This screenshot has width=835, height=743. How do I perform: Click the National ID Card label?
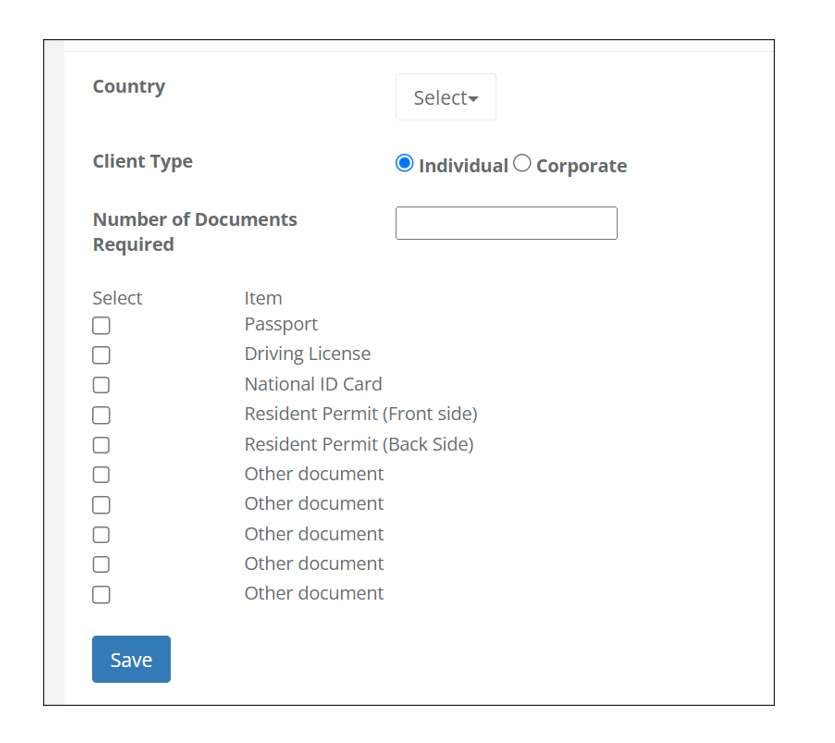tap(313, 384)
